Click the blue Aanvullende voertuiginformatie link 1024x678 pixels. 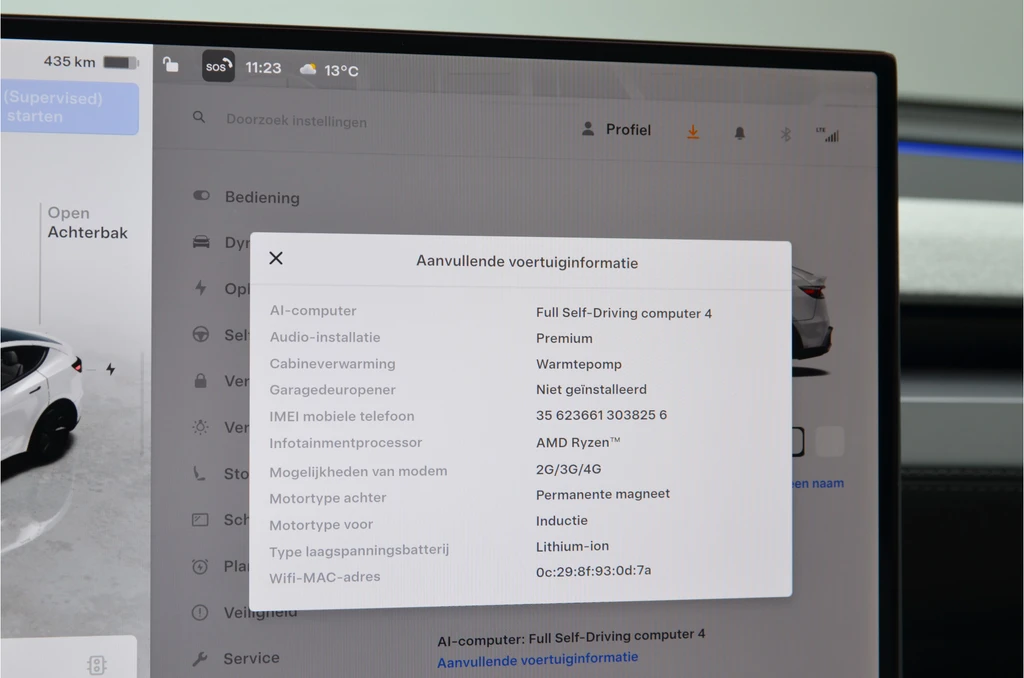(x=537, y=660)
